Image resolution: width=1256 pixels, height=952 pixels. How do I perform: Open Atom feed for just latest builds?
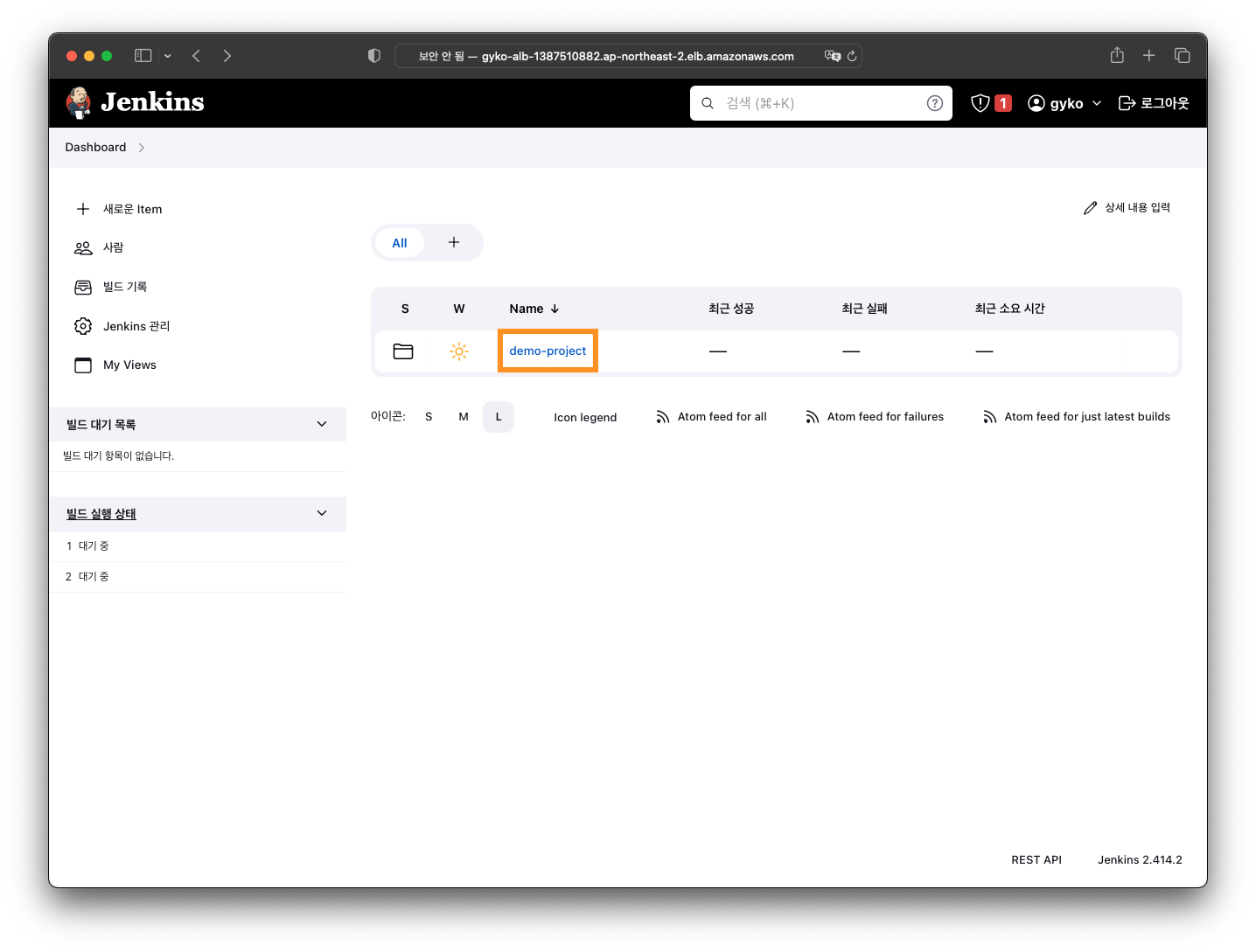point(1087,417)
